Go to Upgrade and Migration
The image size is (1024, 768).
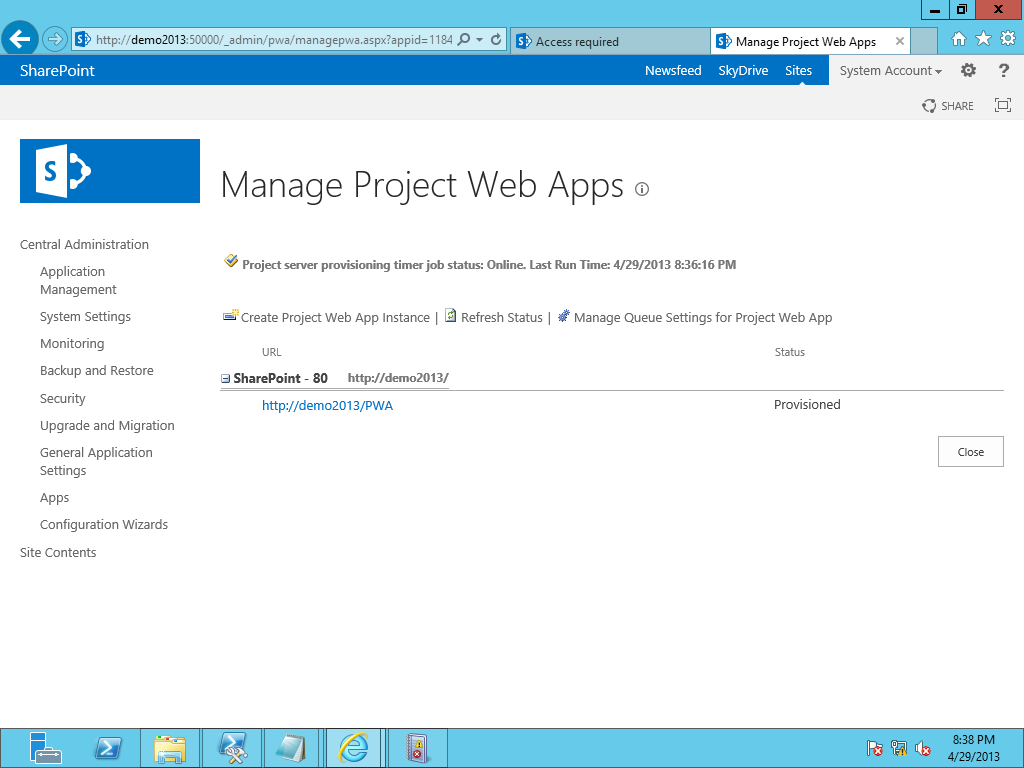(107, 426)
